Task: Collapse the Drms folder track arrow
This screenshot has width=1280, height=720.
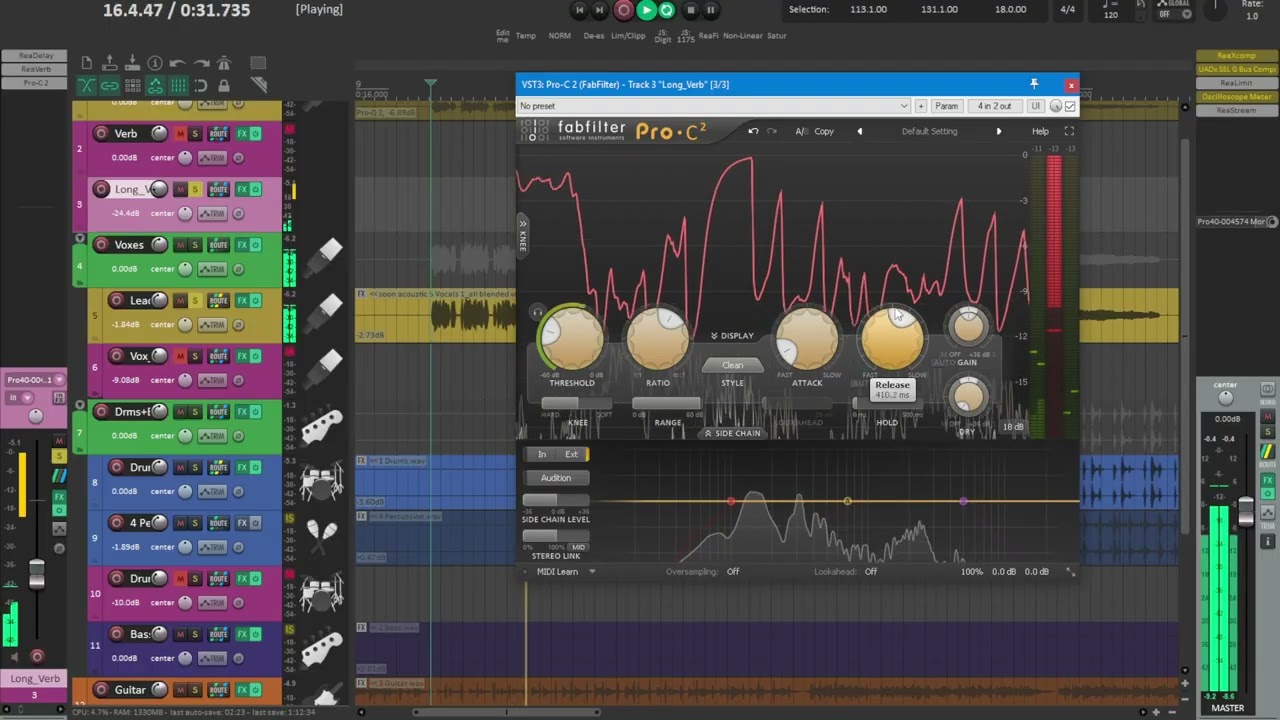Action: coord(80,405)
